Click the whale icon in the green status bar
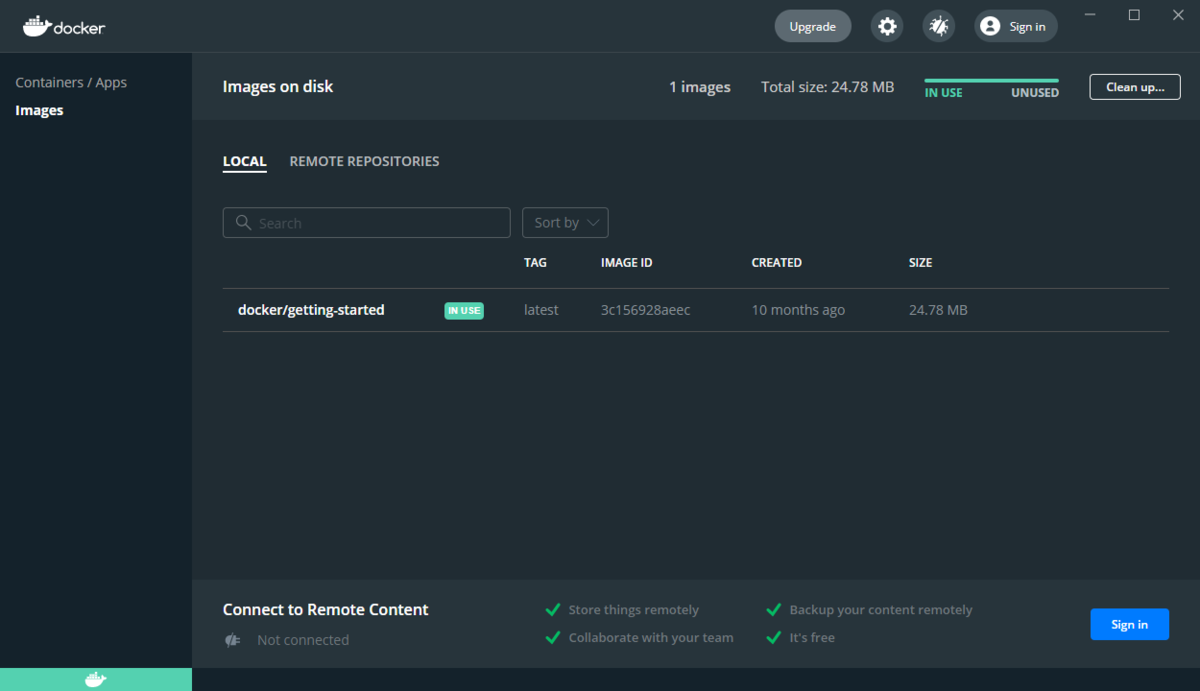 click(96, 680)
